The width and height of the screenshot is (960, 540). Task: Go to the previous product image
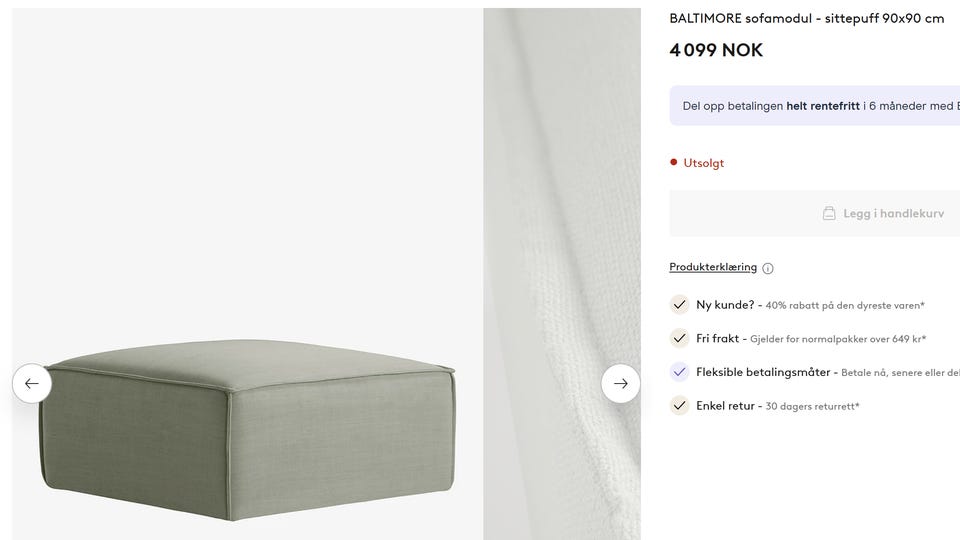(32, 383)
